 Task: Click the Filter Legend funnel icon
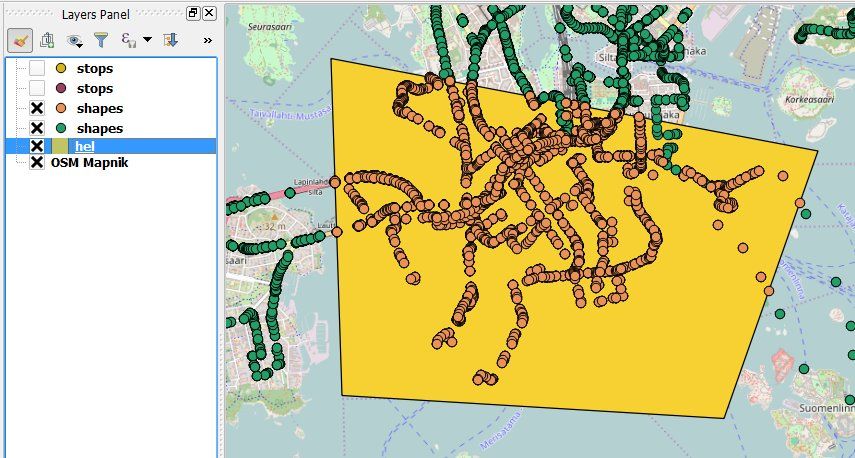[101, 40]
